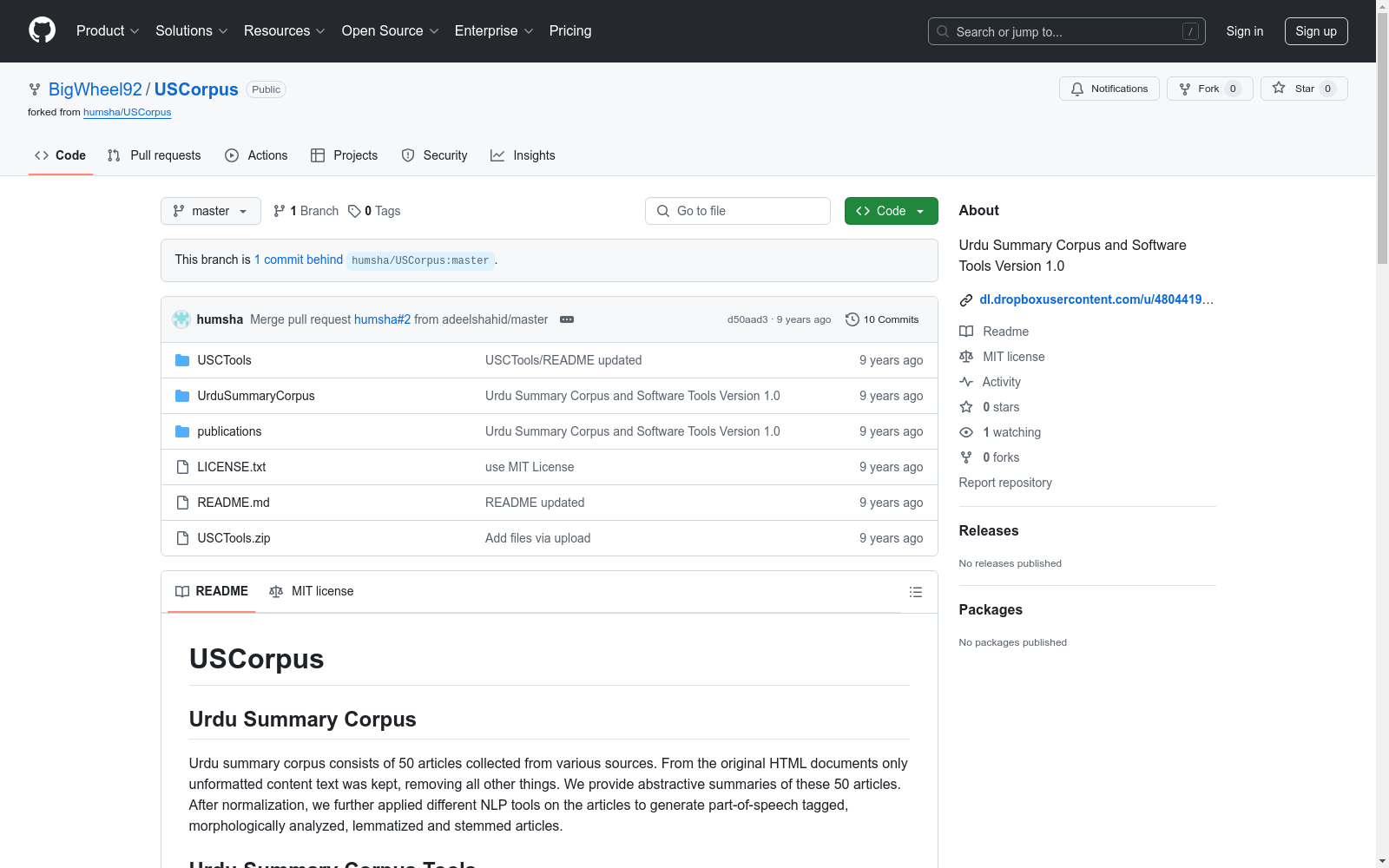
Task: Open the UrduSummaryCorpus folder
Action: pos(256,396)
